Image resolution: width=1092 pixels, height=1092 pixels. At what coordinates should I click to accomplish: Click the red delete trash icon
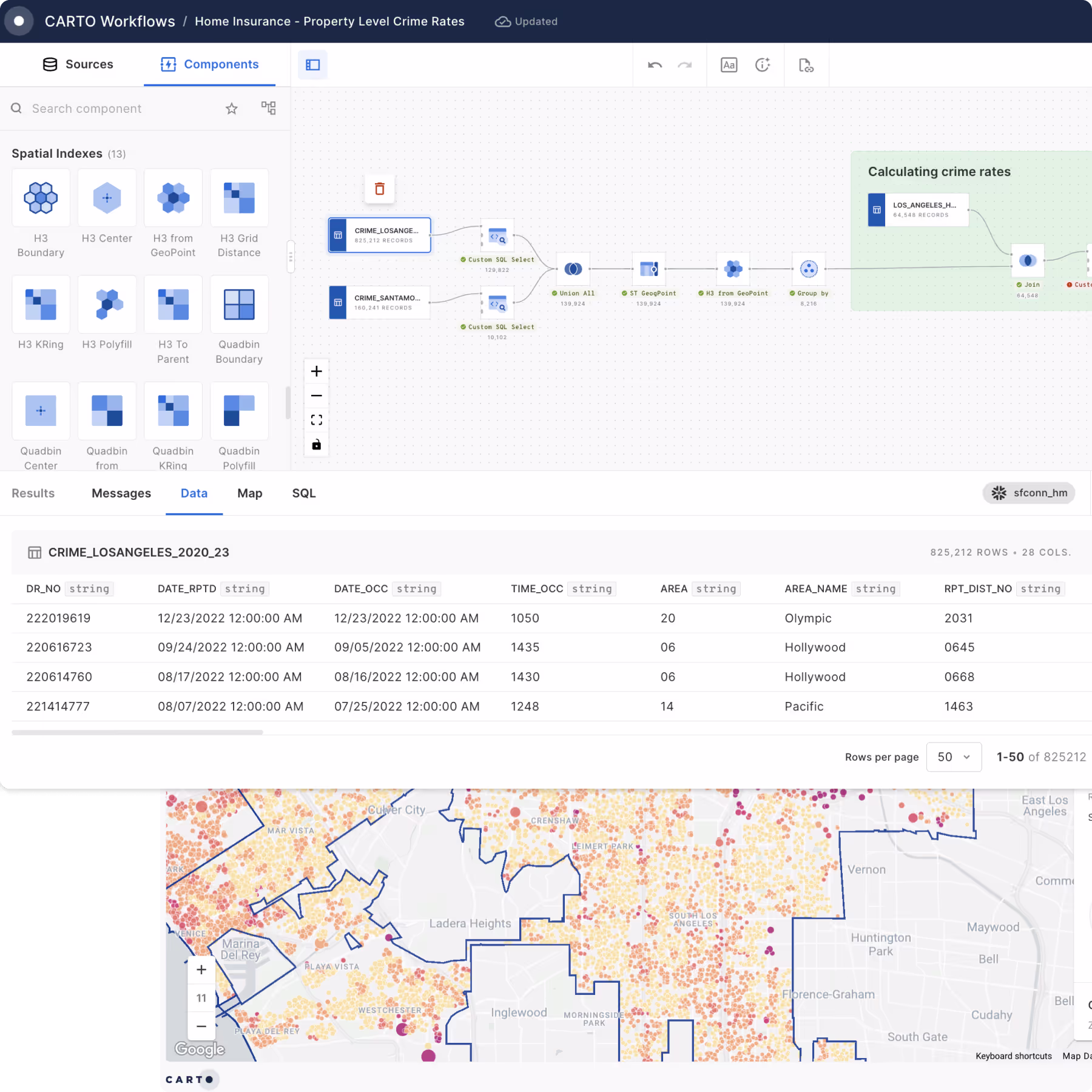point(380,189)
